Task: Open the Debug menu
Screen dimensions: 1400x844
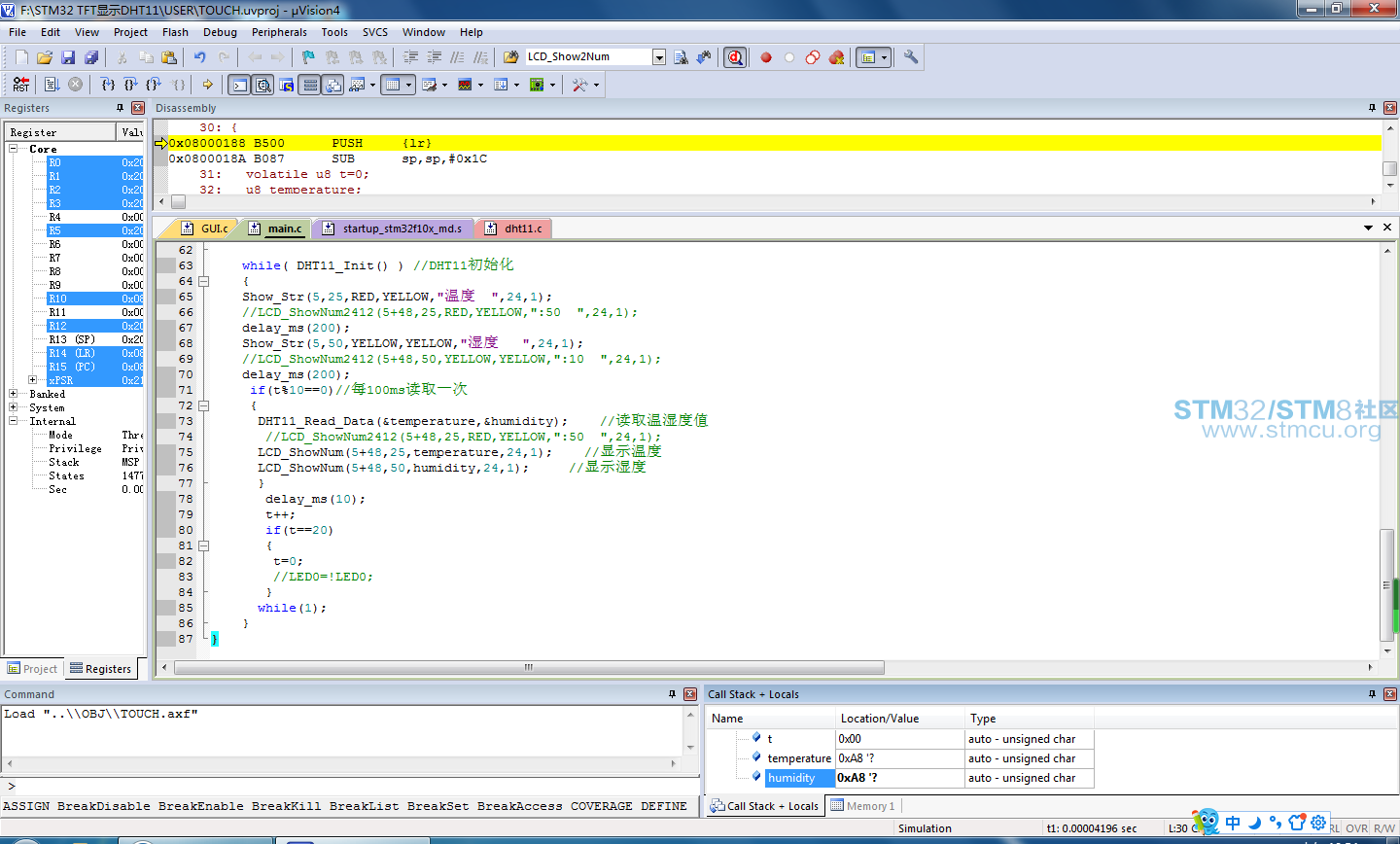Action: (x=220, y=32)
